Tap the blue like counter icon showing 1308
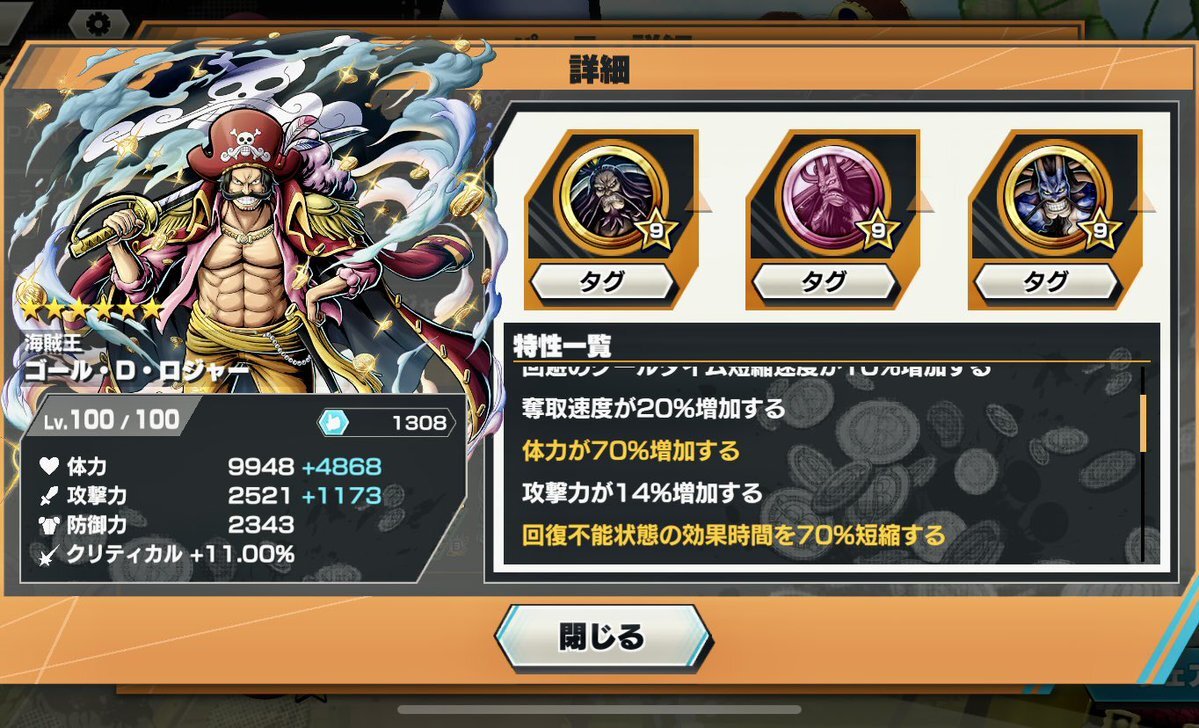 coord(333,422)
